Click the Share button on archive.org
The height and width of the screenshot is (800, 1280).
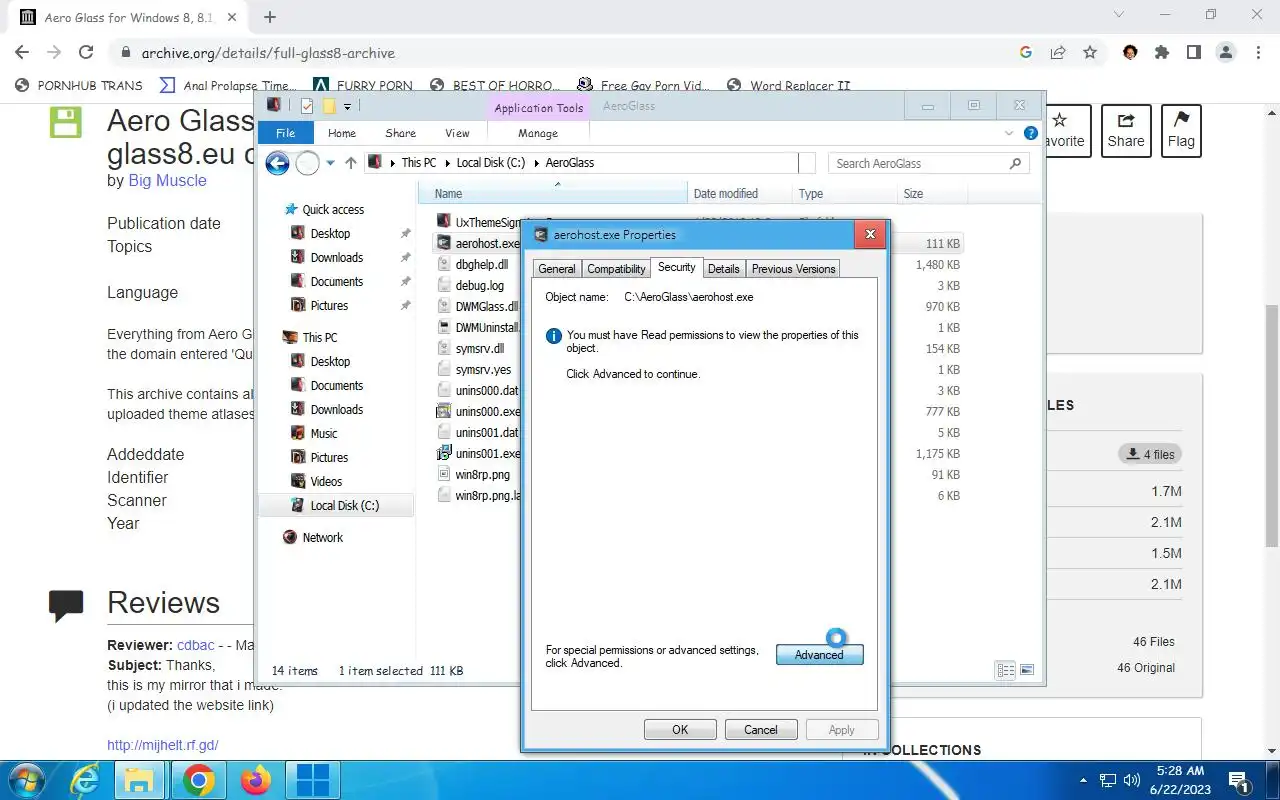point(1125,130)
